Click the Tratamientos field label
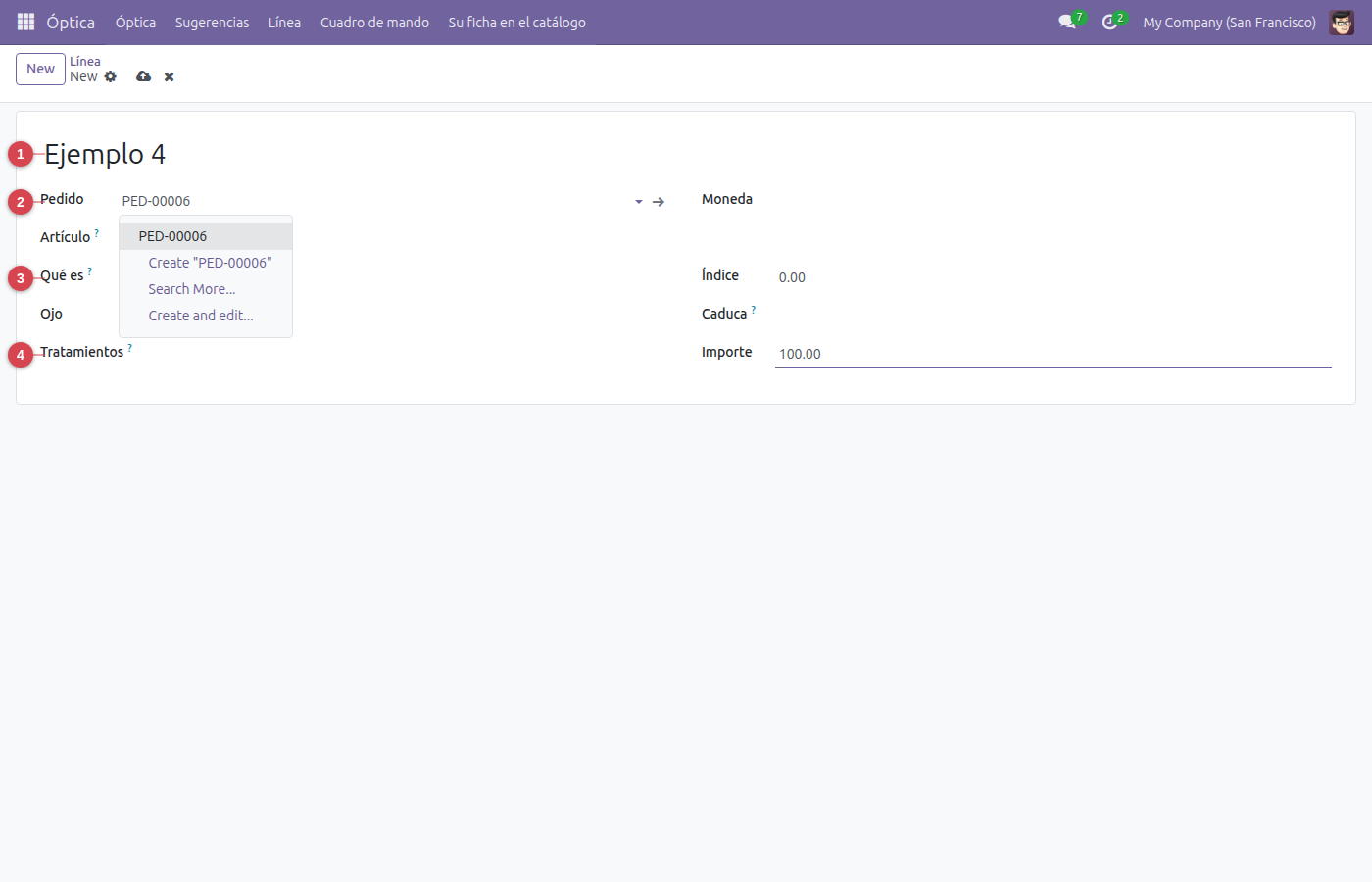Image resolution: width=1372 pixels, height=882 pixels. pyautogui.click(x=81, y=352)
